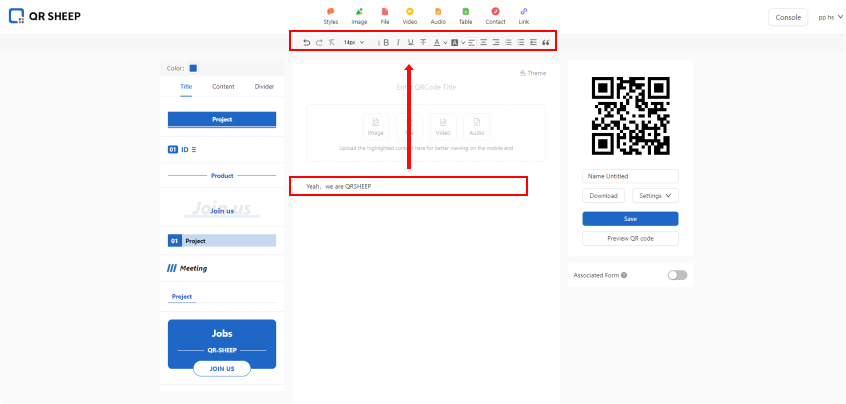Go to QR SHEEP home logo
The height and width of the screenshot is (404, 846).
(x=45, y=16)
